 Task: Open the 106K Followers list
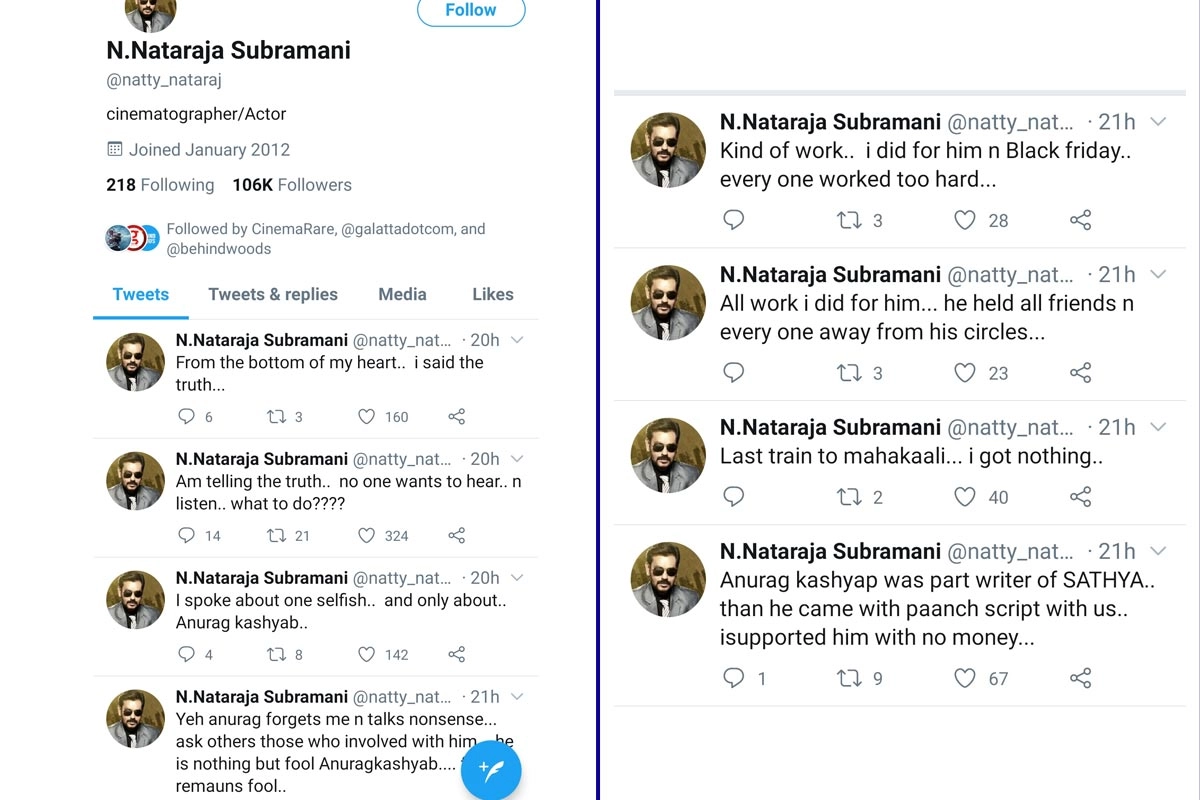pos(292,185)
